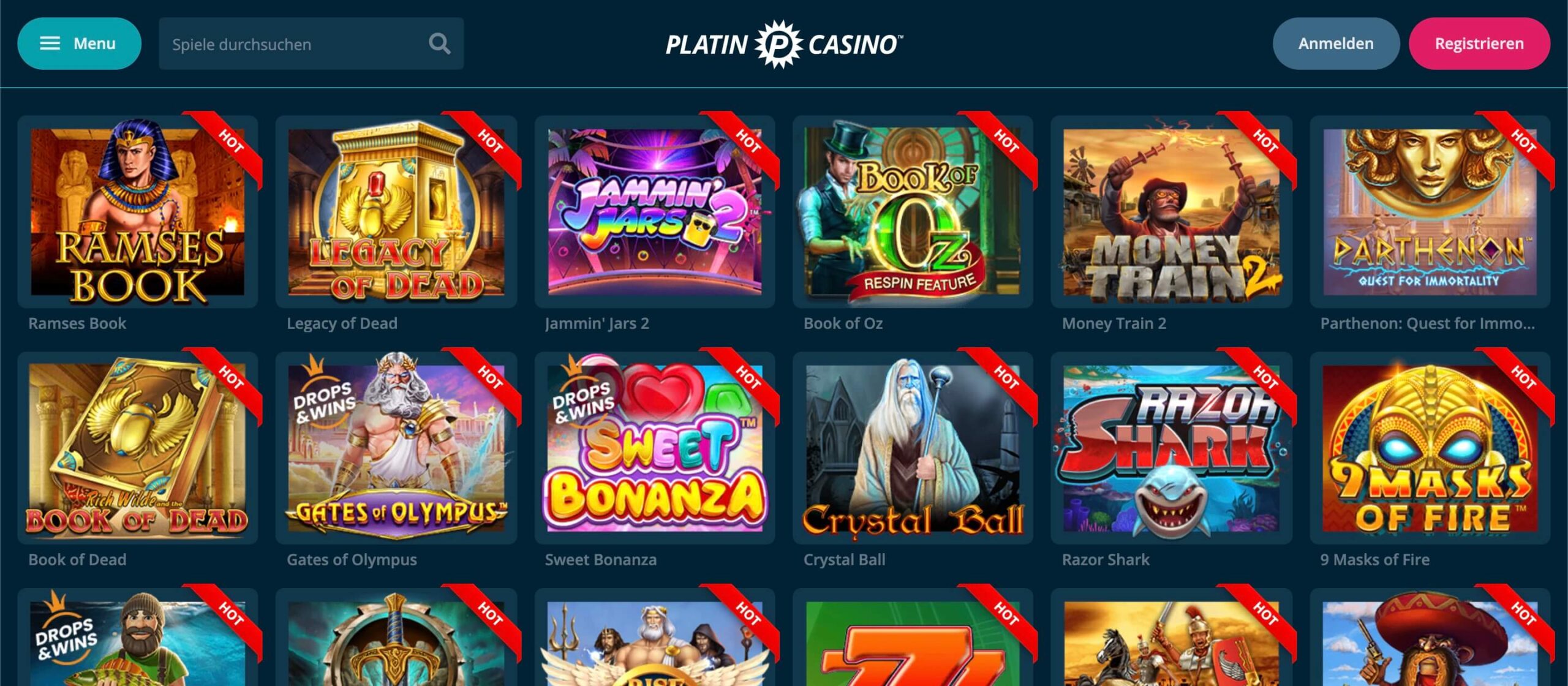1568x686 pixels.
Task: Open the Gates of Olympus game
Action: pyautogui.click(x=396, y=448)
